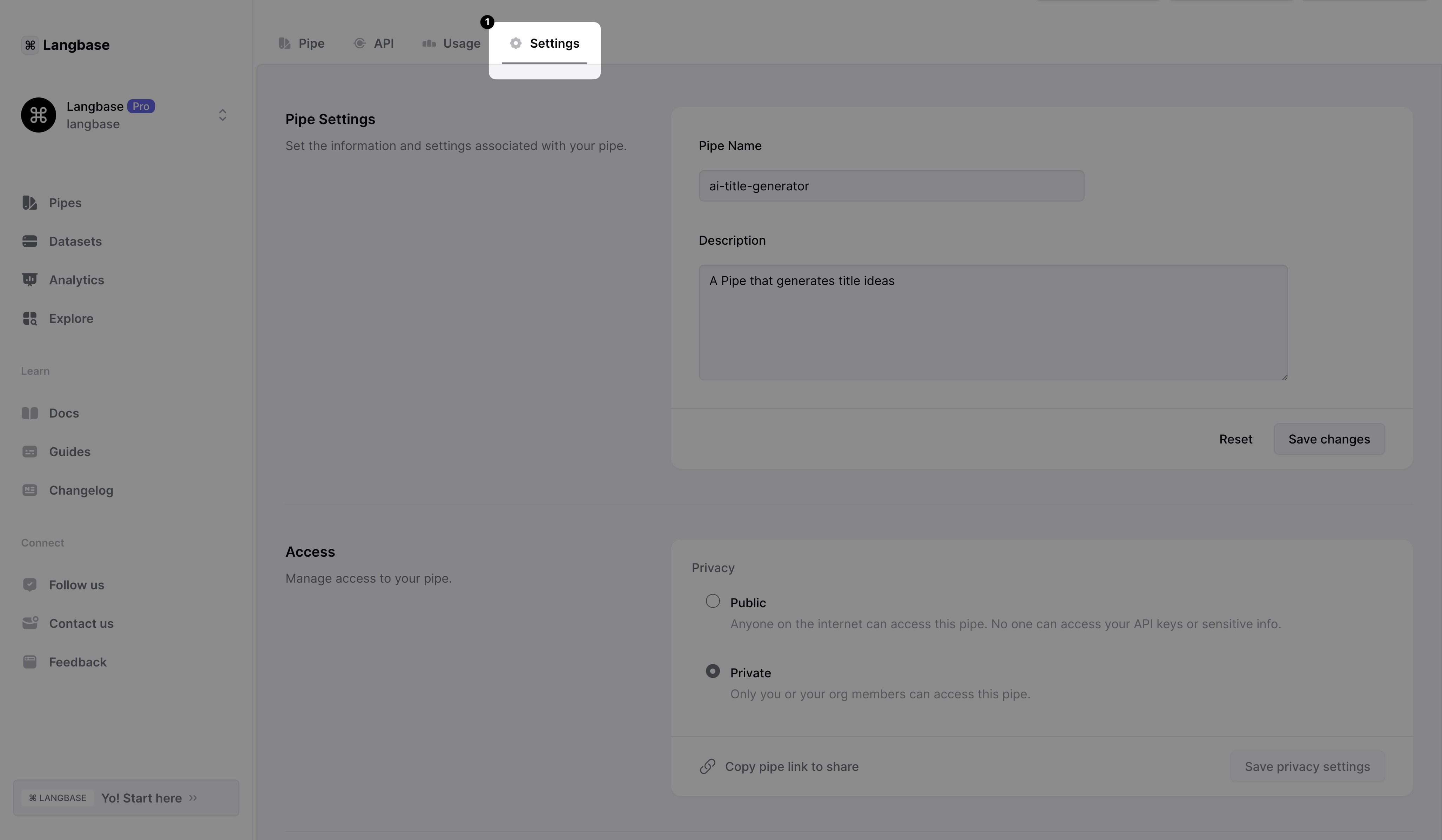Select the Public privacy option

click(713, 601)
